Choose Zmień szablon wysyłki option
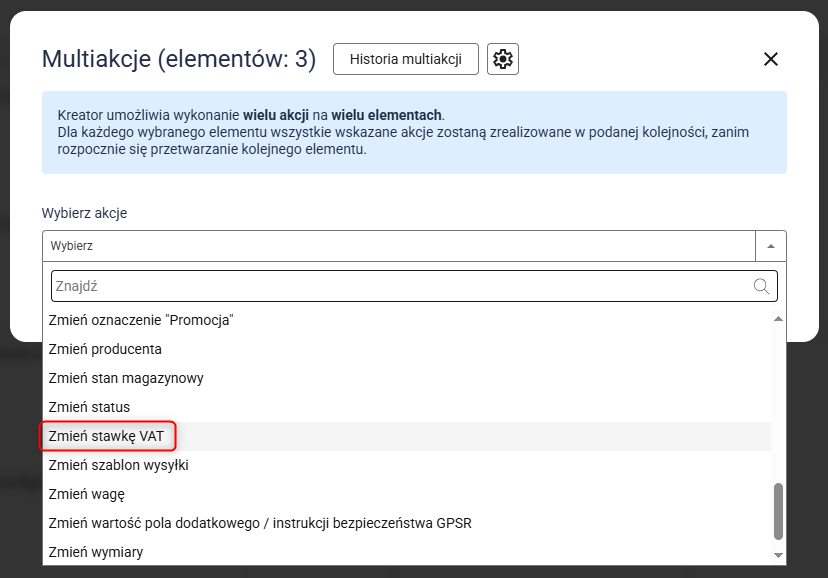This screenshot has height=578, width=828. [x=118, y=465]
